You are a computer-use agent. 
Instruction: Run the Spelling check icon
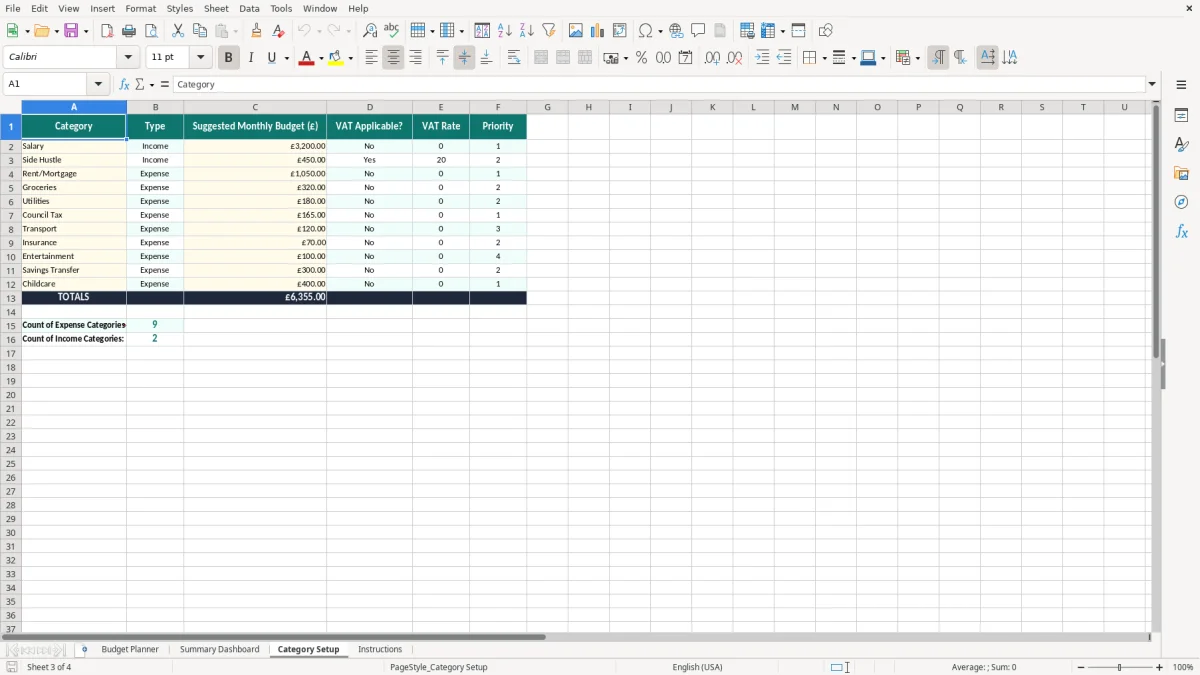click(392, 31)
